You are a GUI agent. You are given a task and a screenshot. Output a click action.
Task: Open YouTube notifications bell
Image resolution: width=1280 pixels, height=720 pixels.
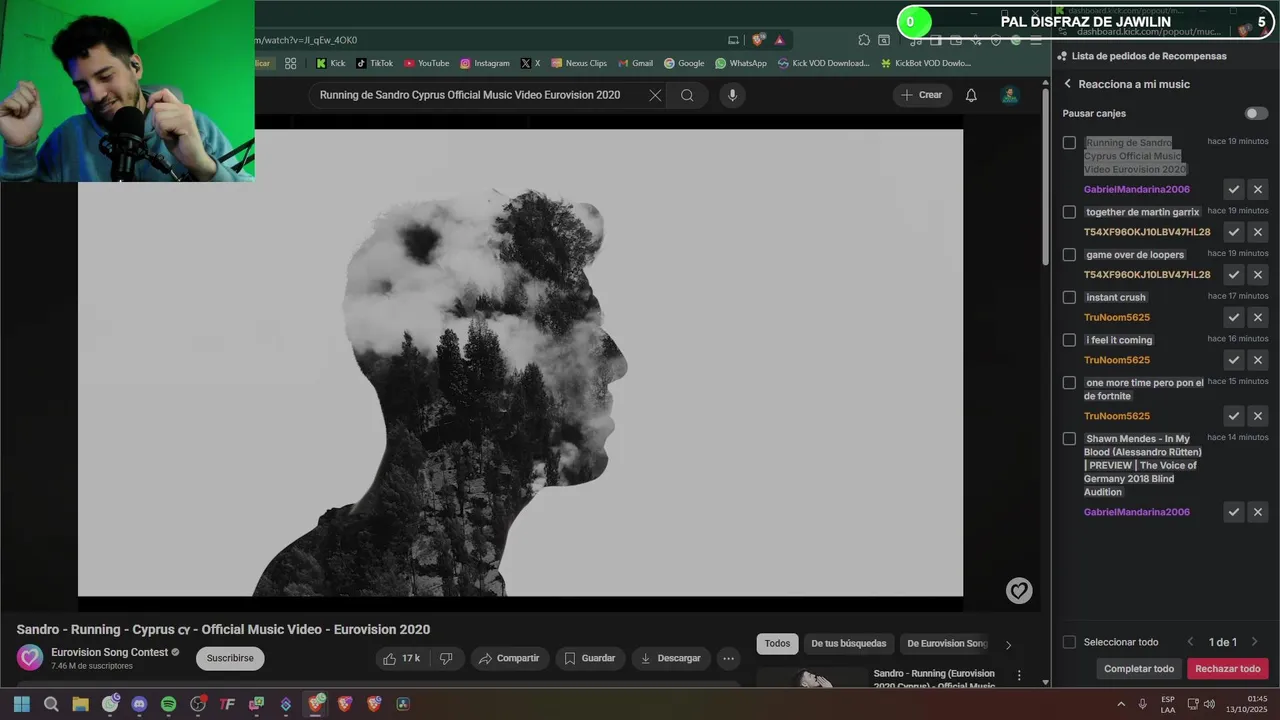[971, 95]
